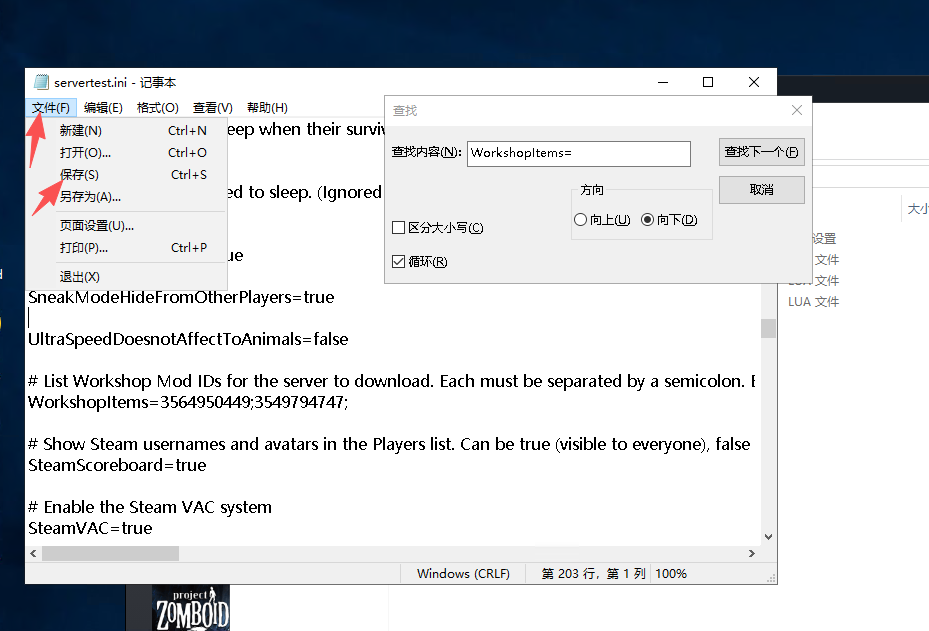Click the 查找内容 search text field
This screenshot has width=929, height=631.
[578, 153]
